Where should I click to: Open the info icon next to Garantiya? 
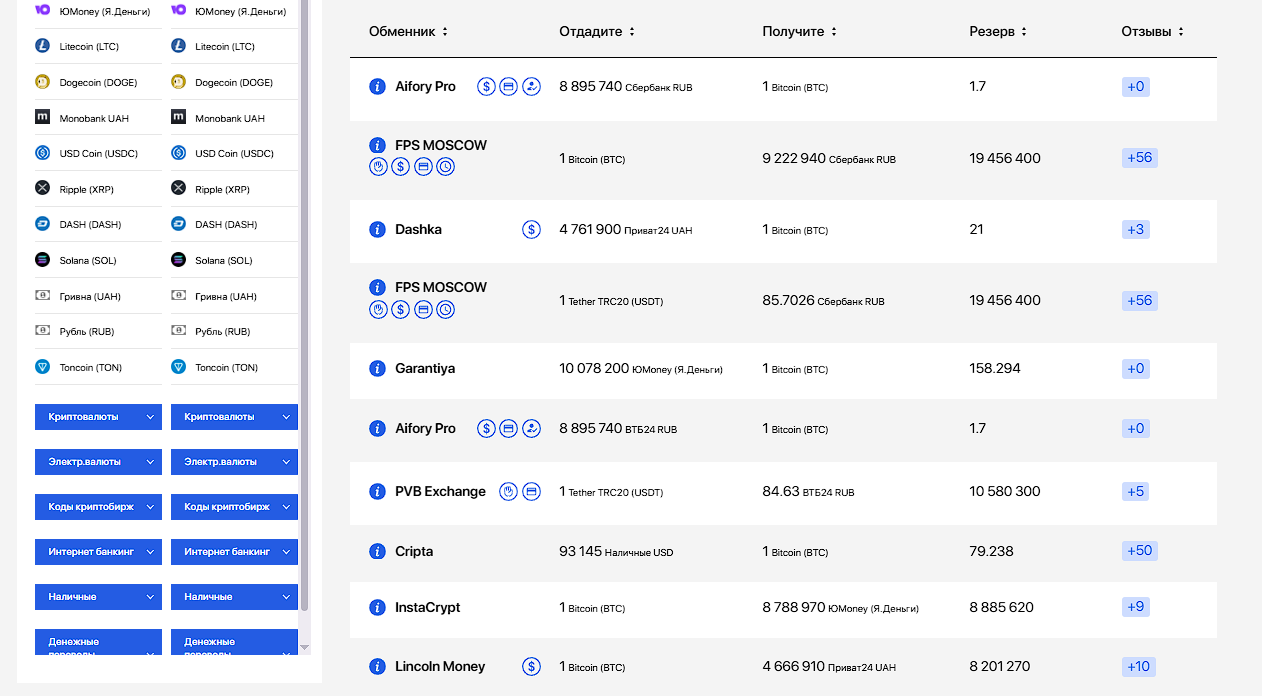tap(377, 369)
